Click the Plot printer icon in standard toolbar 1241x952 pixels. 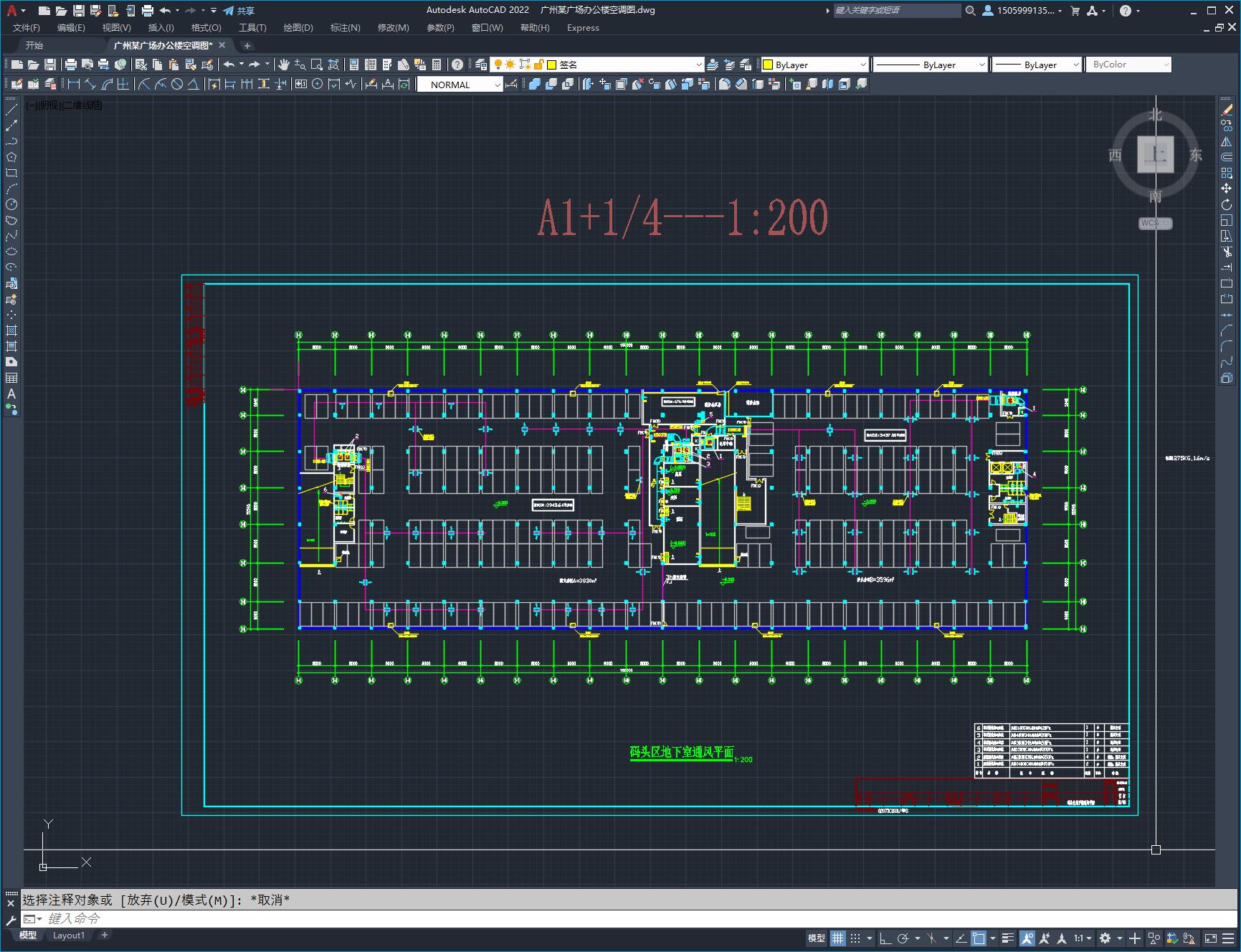70,65
